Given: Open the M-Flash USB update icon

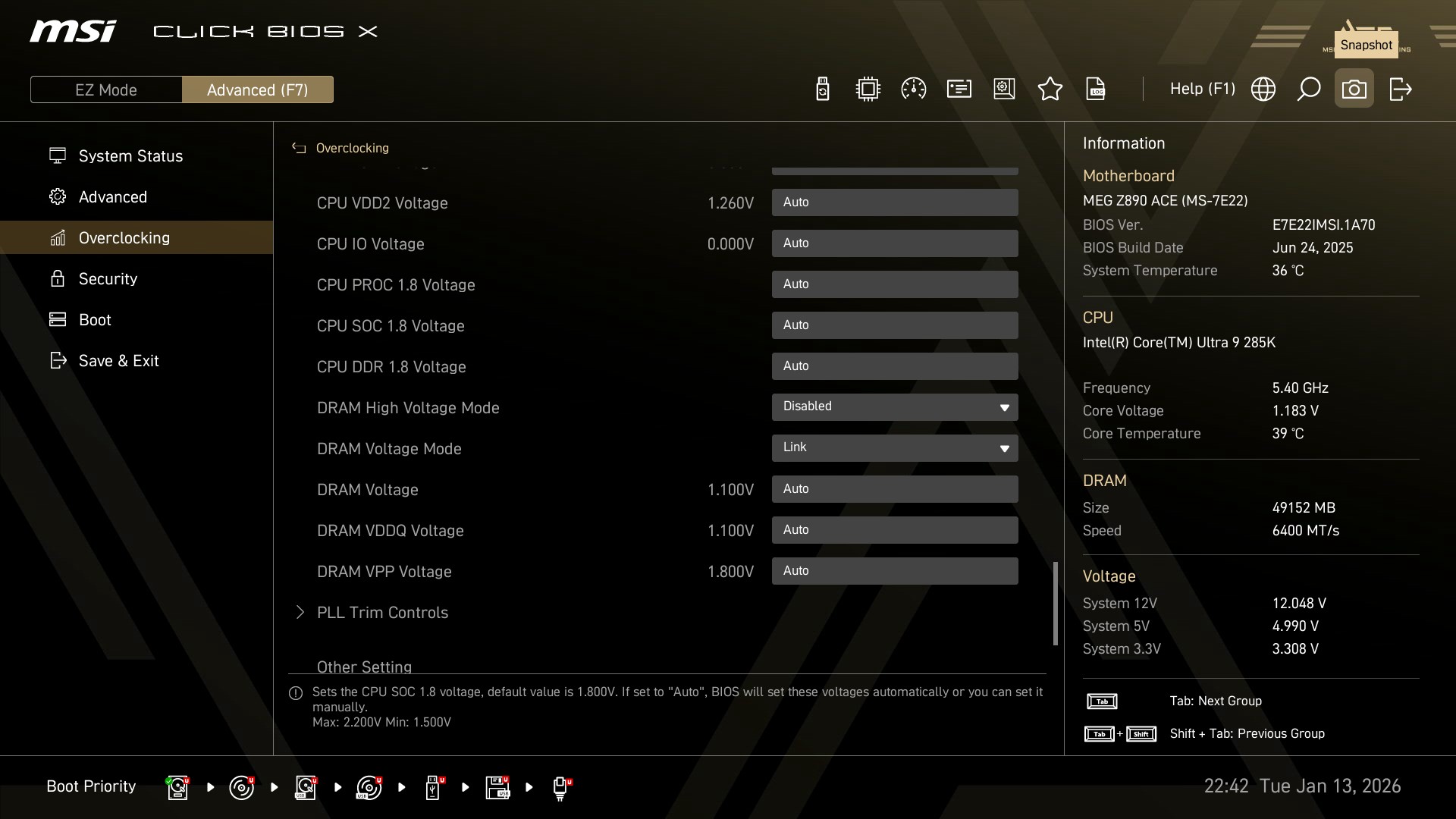Looking at the screenshot, I should point(822,89).
